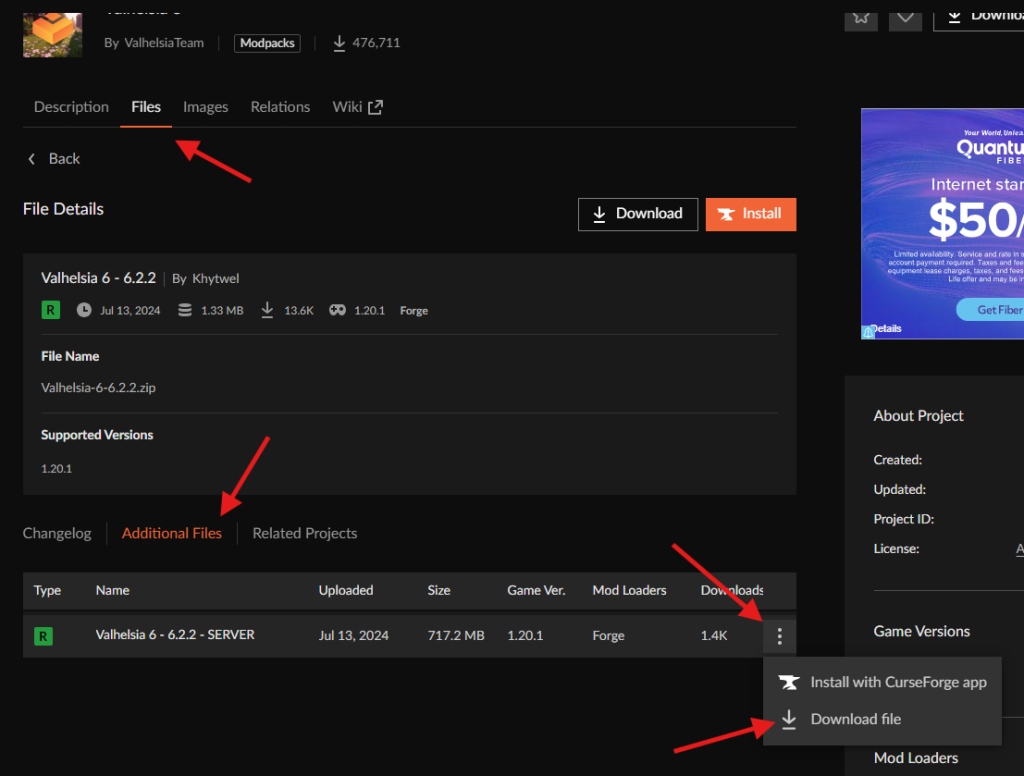
Task: Switch to the Description tab
Action: pyautogui.click(x=71, y=107)
